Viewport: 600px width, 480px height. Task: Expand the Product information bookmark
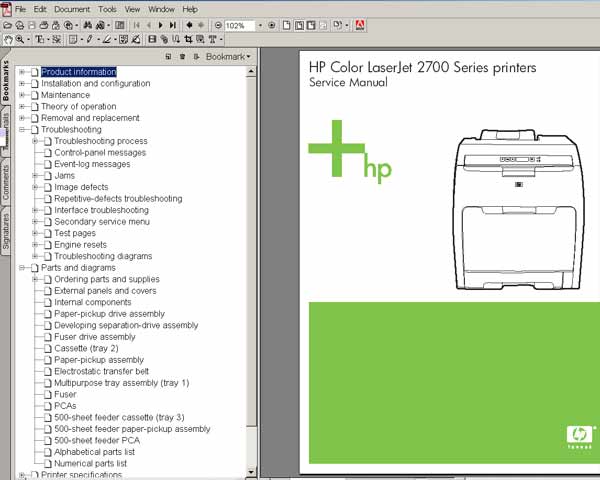(22, 72)
